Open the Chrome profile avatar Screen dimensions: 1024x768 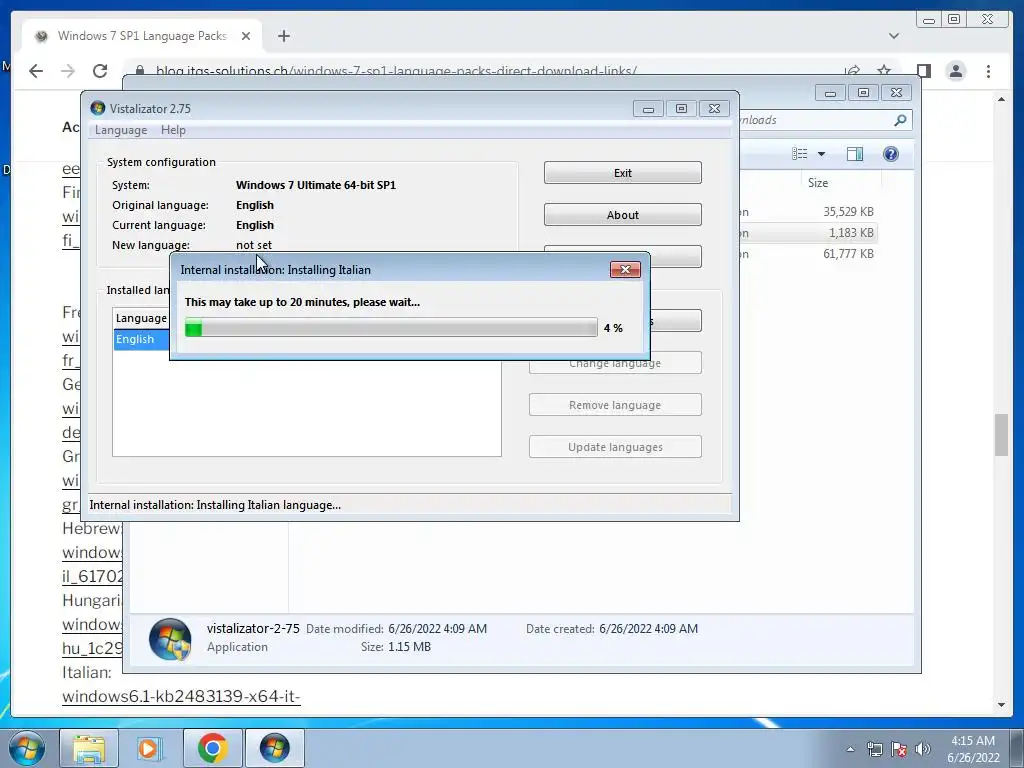[x=955, y=71]
